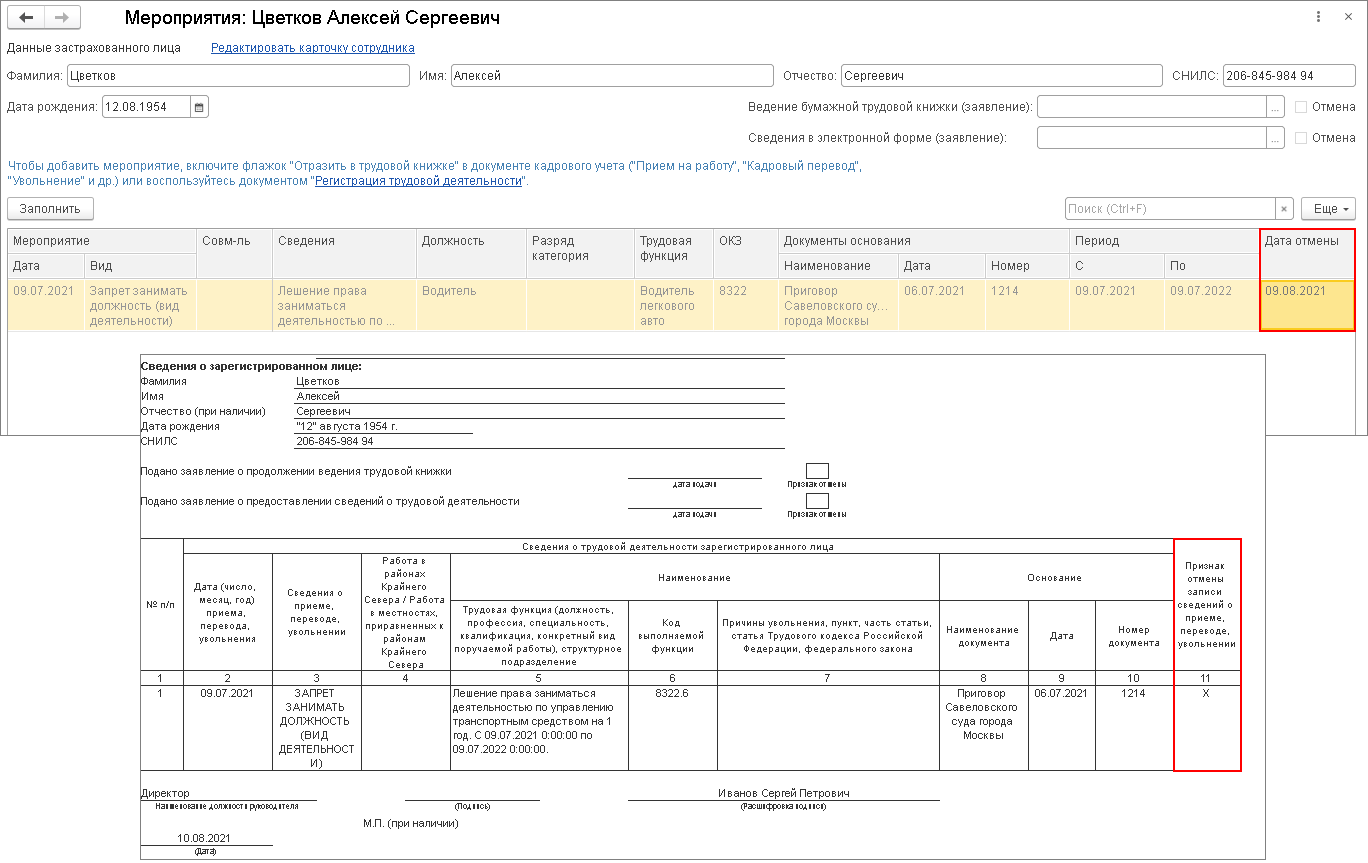Select the 1214 document number cell

click(x=1028, y=305)
